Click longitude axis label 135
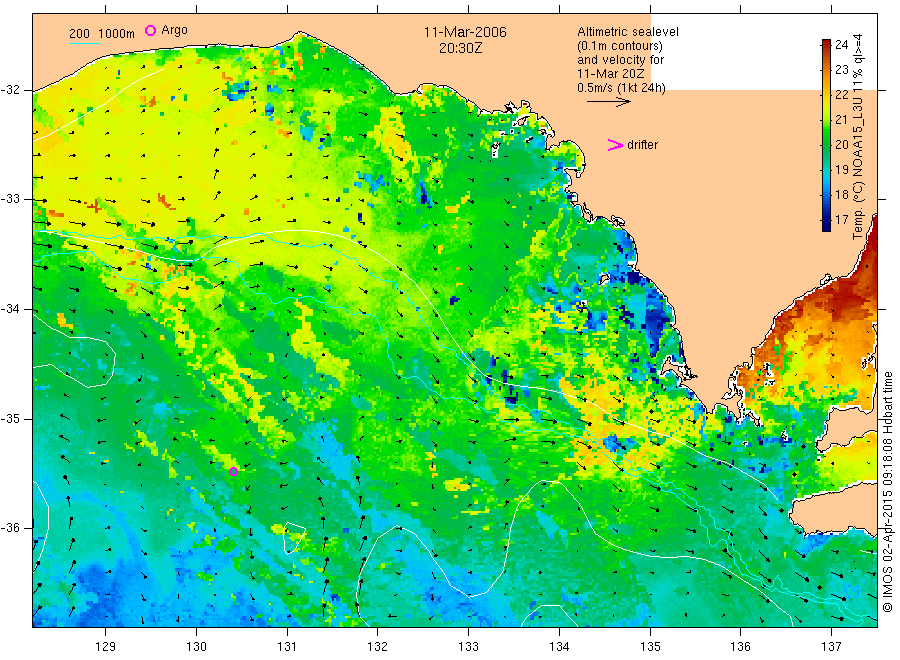The height and width of the screenshot is (660, 900). pyautogui.click(x=650, y=646)
